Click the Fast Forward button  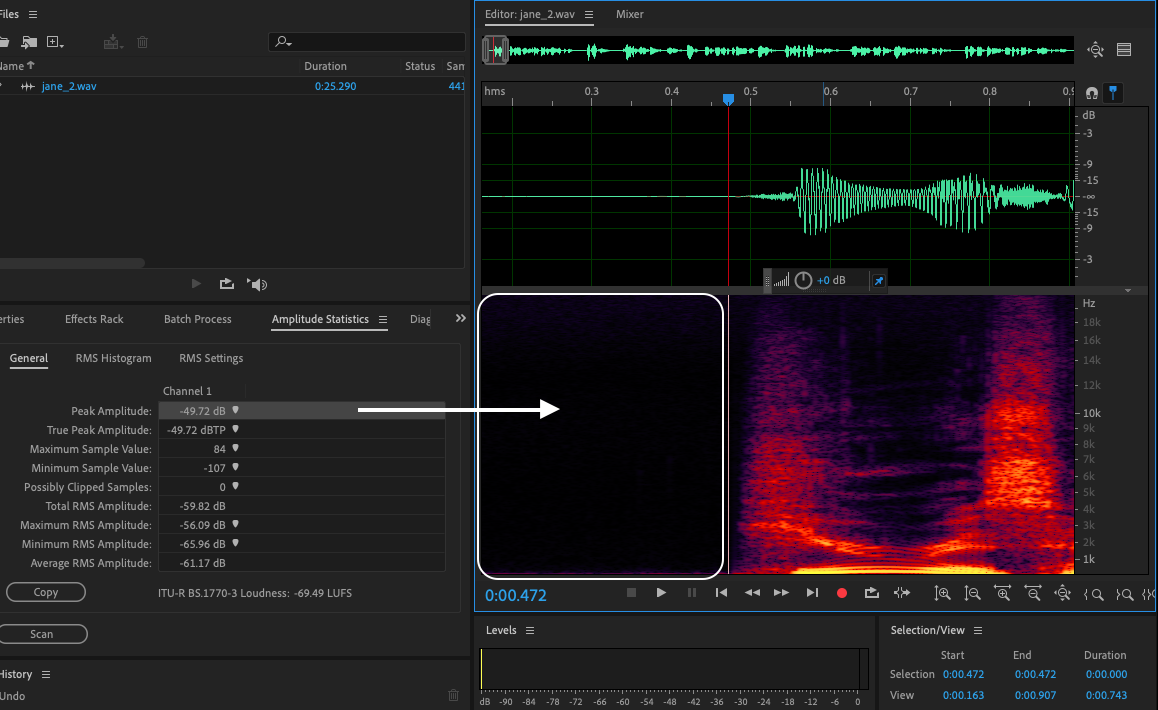click(x=781, y=593)
